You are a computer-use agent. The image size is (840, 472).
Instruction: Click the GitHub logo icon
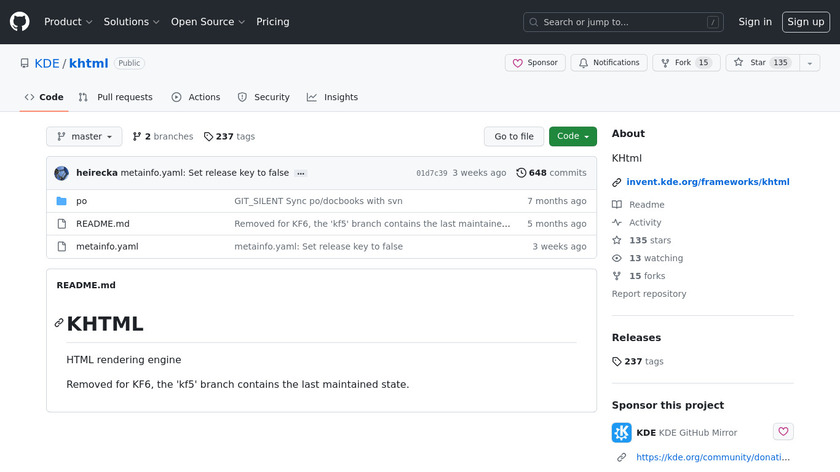[x=20, y=21]
